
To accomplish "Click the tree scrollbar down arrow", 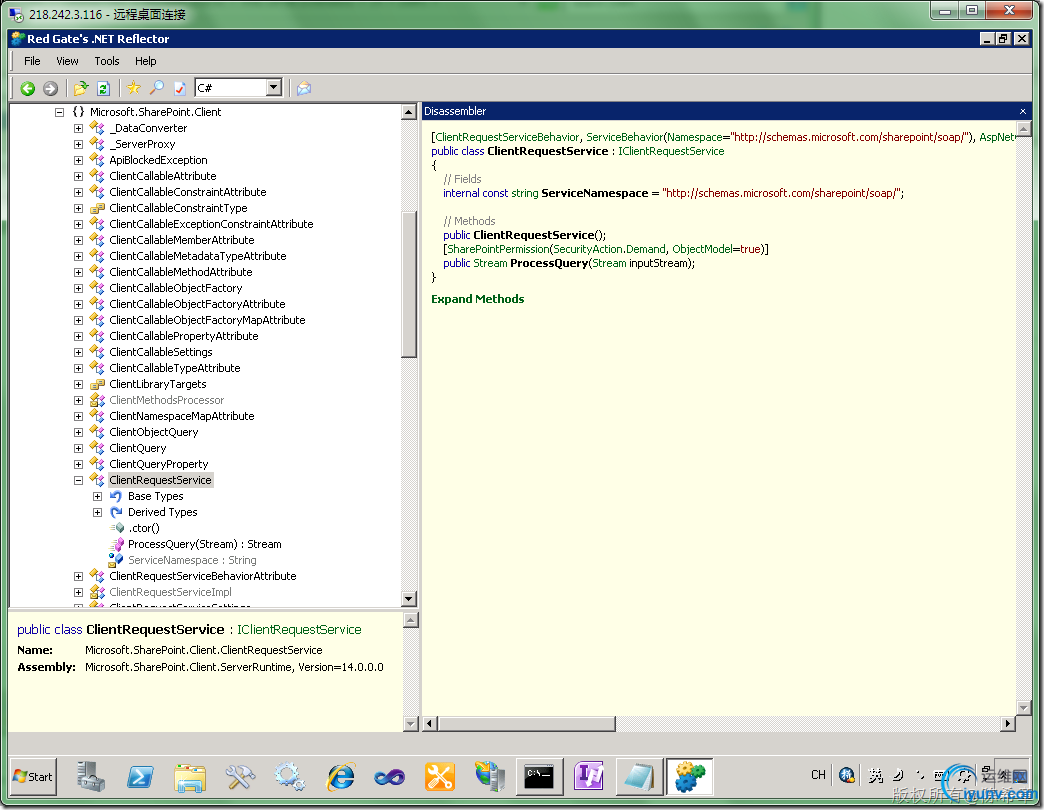I will (x=409, y=598).
